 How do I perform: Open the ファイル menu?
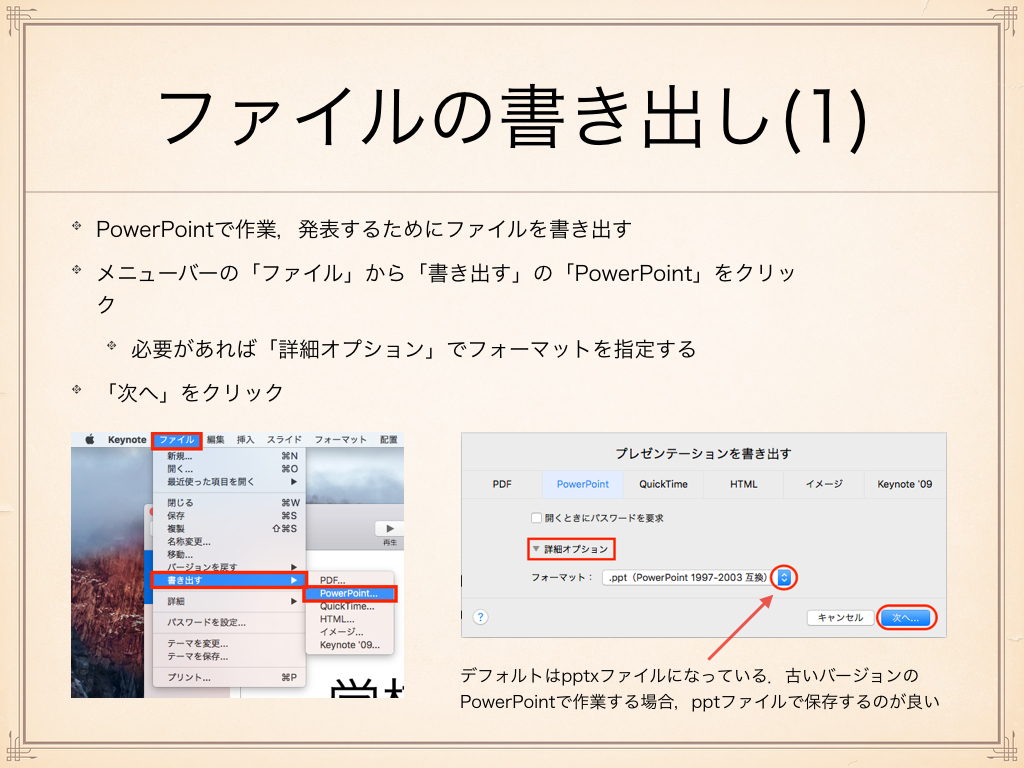tap(177, 440)
